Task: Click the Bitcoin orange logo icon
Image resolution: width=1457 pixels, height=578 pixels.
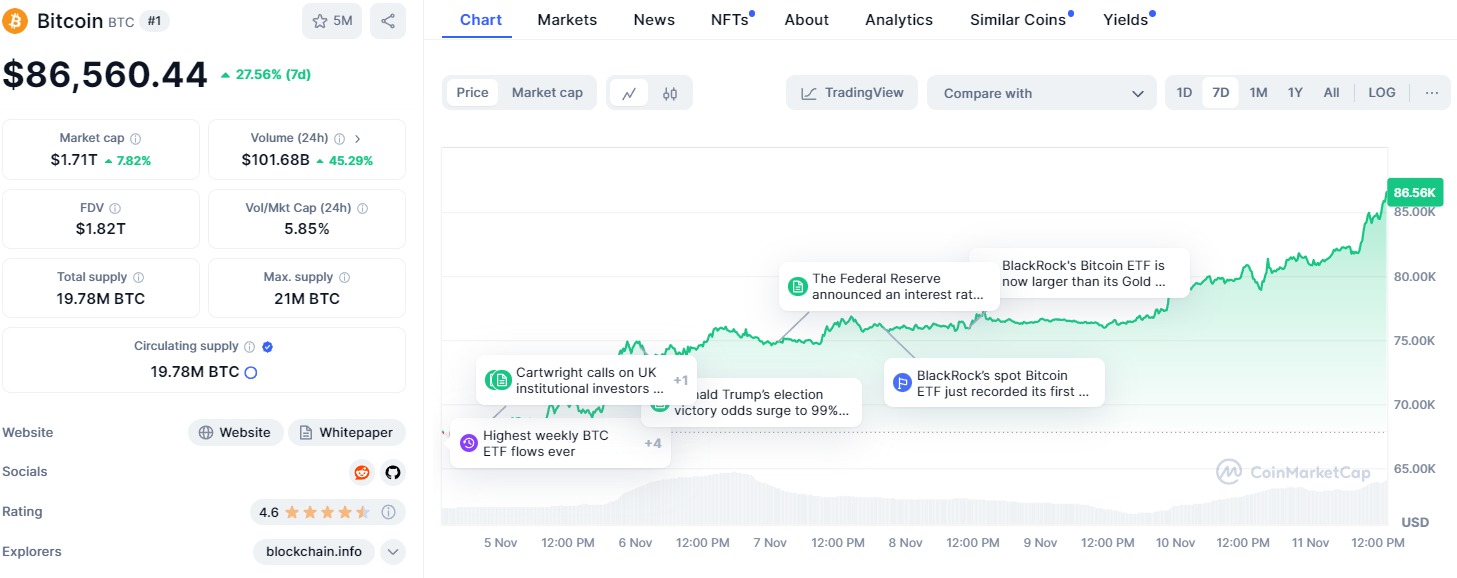Action: (15, 20)
